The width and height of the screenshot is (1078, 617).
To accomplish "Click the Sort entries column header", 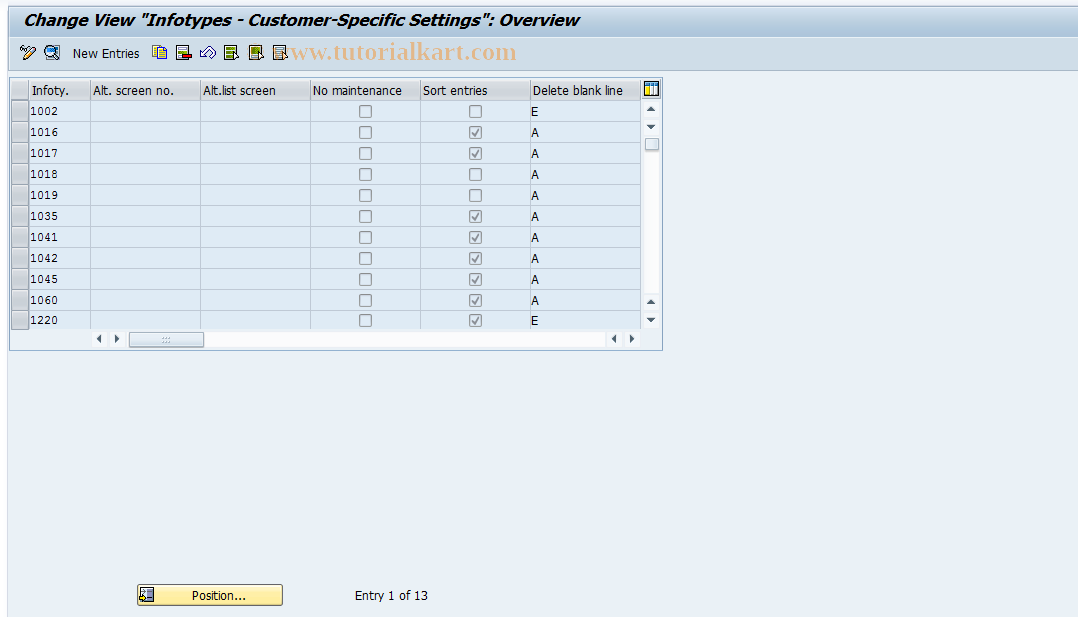I will coord(475,90).
